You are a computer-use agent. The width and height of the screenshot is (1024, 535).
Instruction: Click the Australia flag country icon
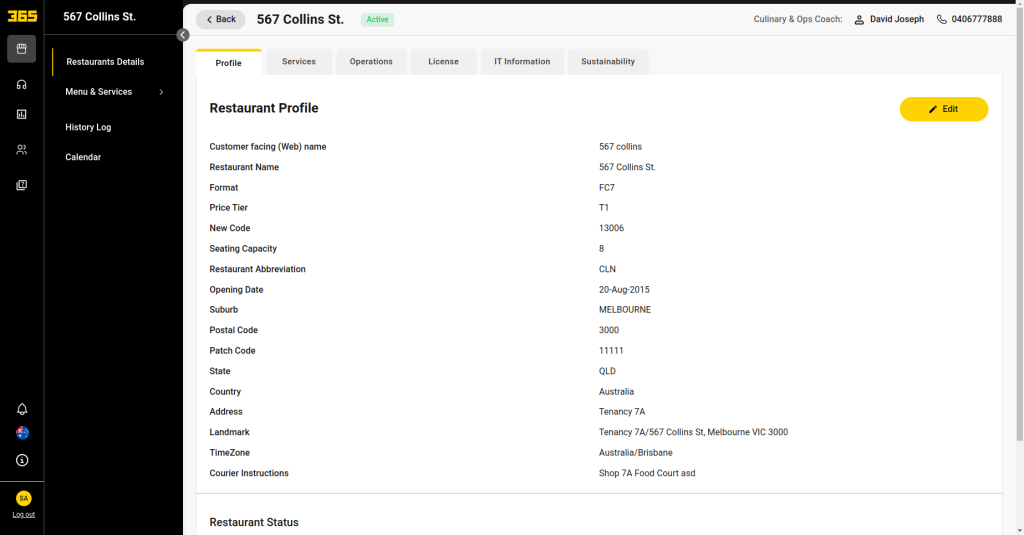pos(22,433)
